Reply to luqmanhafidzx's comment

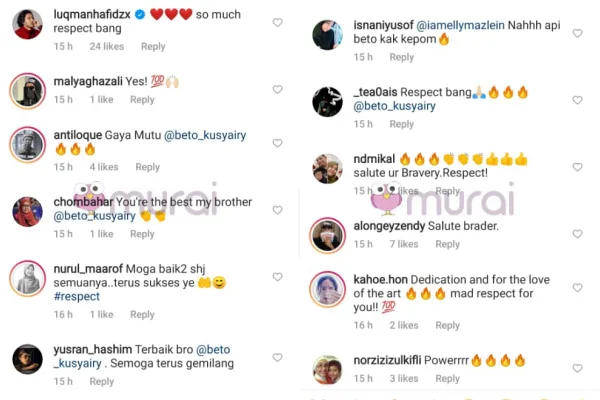[153, 47]
